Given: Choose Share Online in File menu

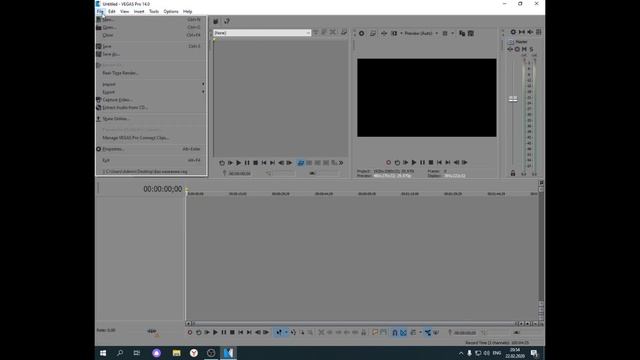Looking at the screenshot, I should 151,119.
